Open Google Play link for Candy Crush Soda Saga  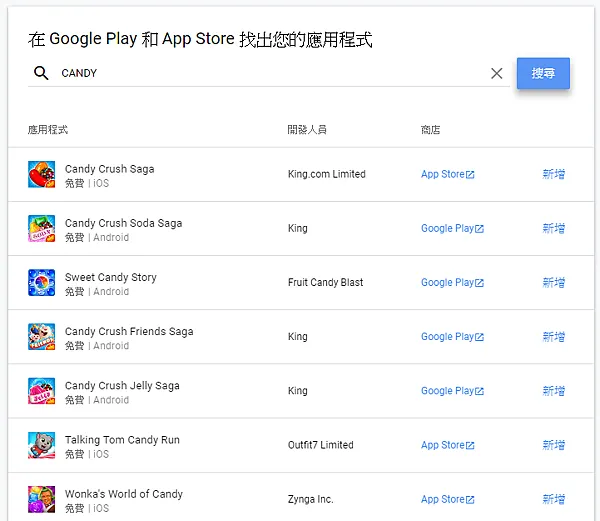click(x=452, y=228)
